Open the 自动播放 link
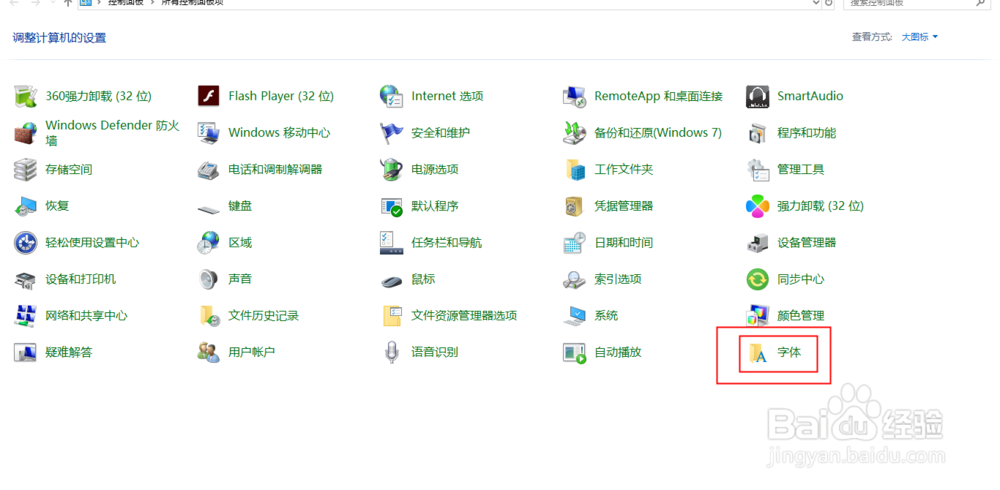 coord(617,352)
